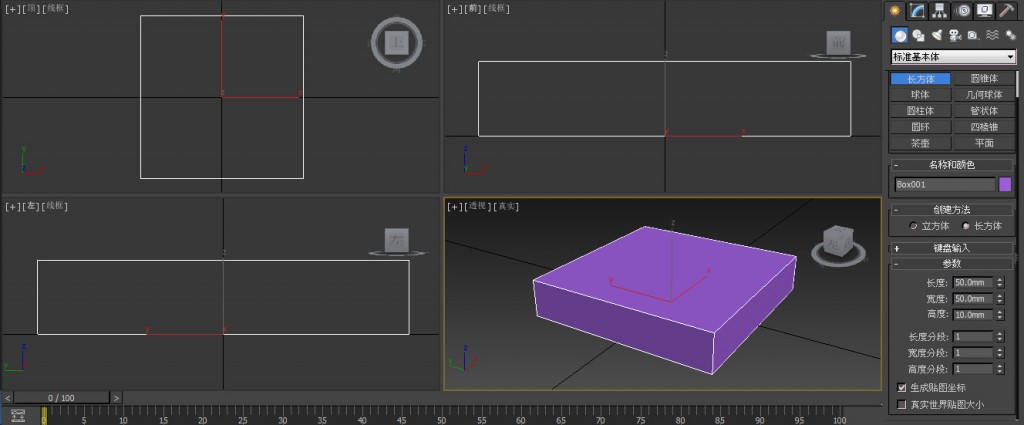Enable the 真实世界贴图大小 checkbox
This screenshot has width=1024, height=425.
pos(902,405)
